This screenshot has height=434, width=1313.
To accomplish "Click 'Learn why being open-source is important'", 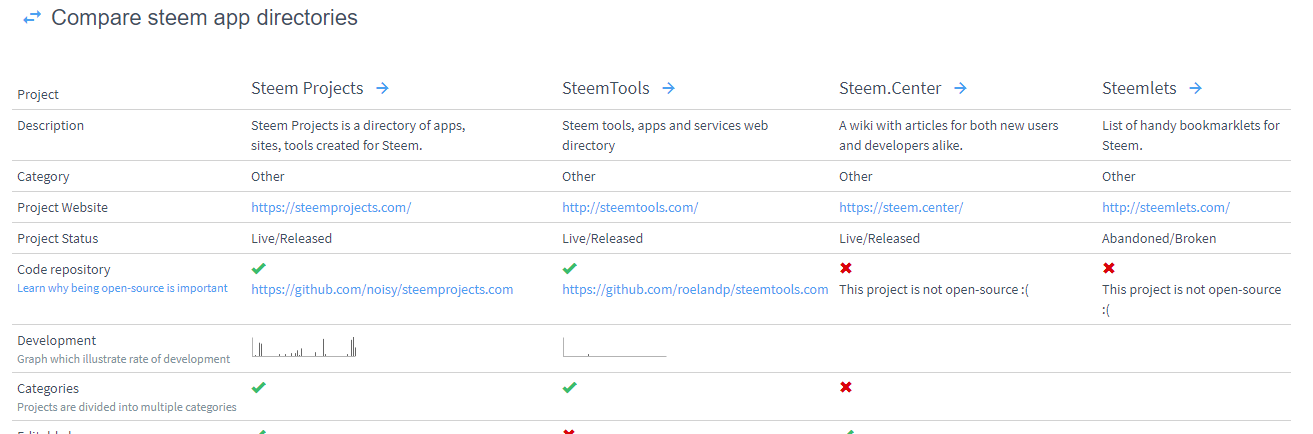I will pyautogui.click(x=122, y=288).
